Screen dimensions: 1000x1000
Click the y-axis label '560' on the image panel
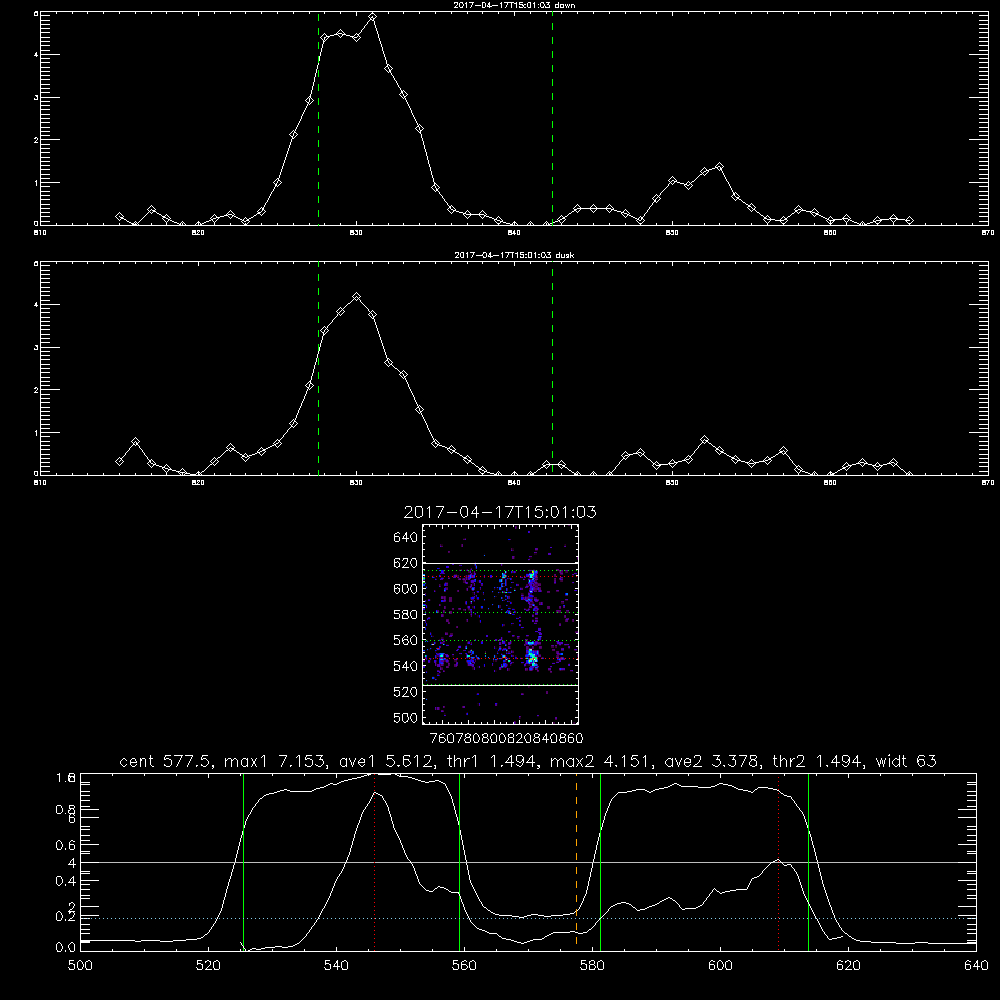pos(405,640)
